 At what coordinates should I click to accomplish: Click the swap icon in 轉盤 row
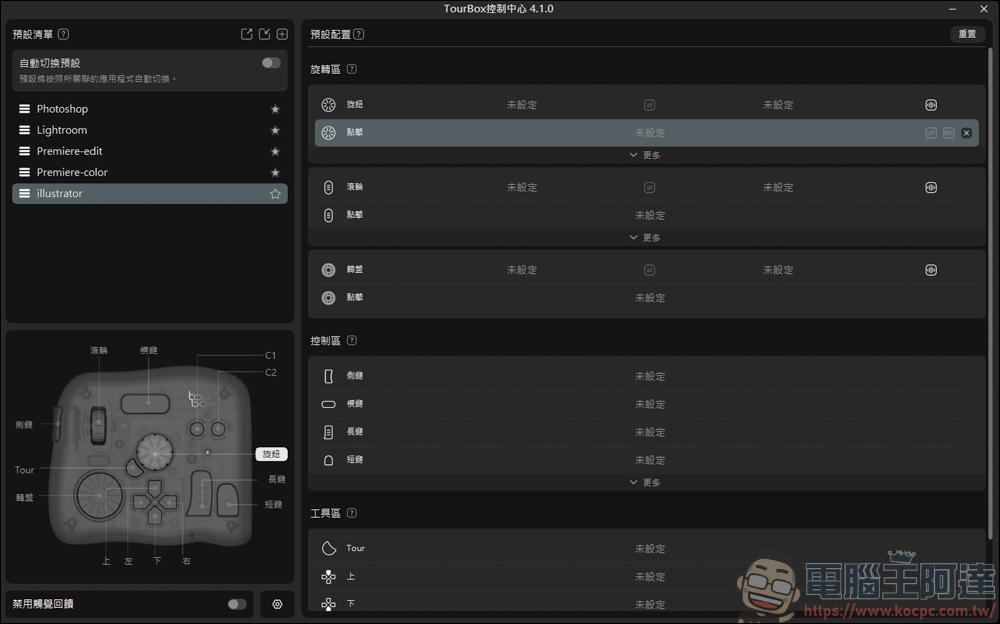point(649,270)
